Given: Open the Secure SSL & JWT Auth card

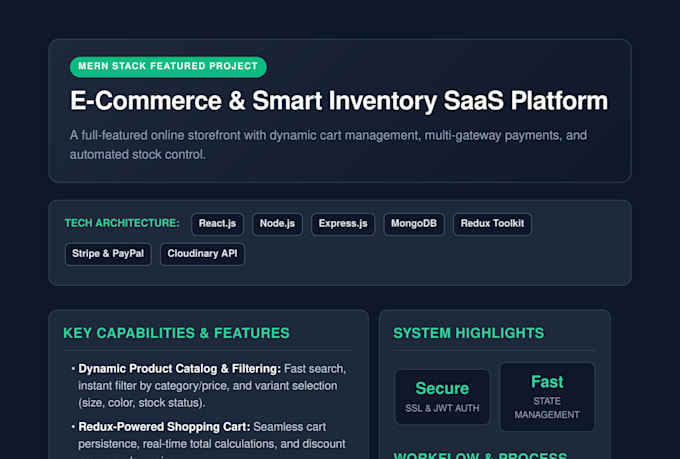Looking at the screenshot, I should click(442, 397).
